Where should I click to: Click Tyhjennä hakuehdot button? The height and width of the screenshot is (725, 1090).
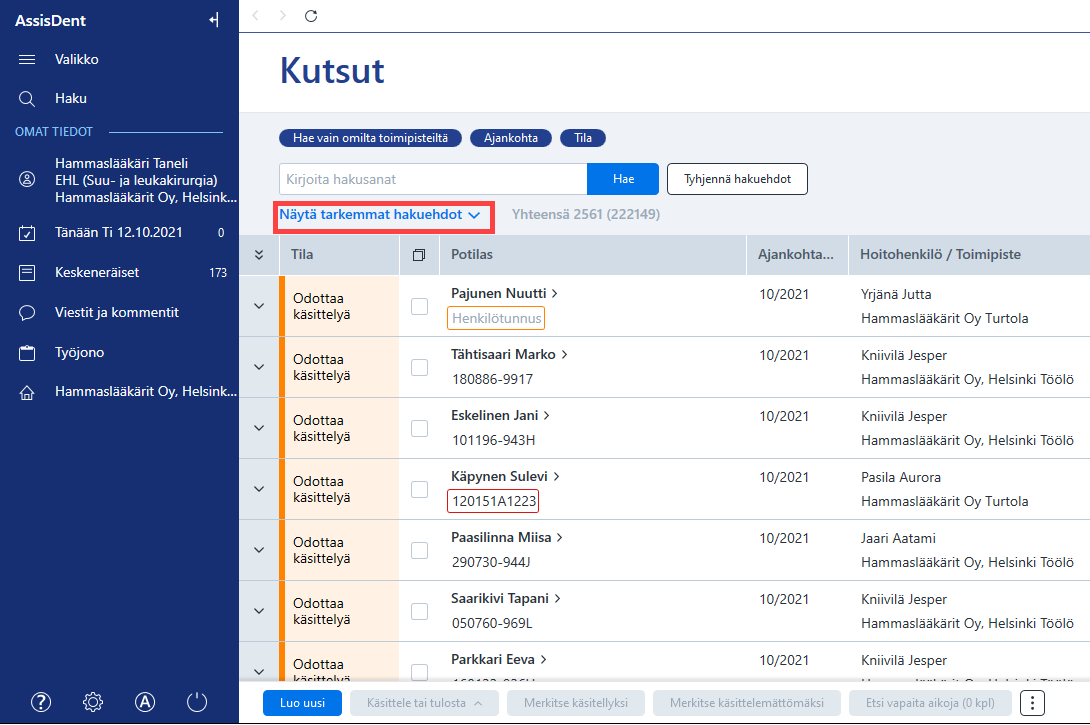click(x=737, y=179)
